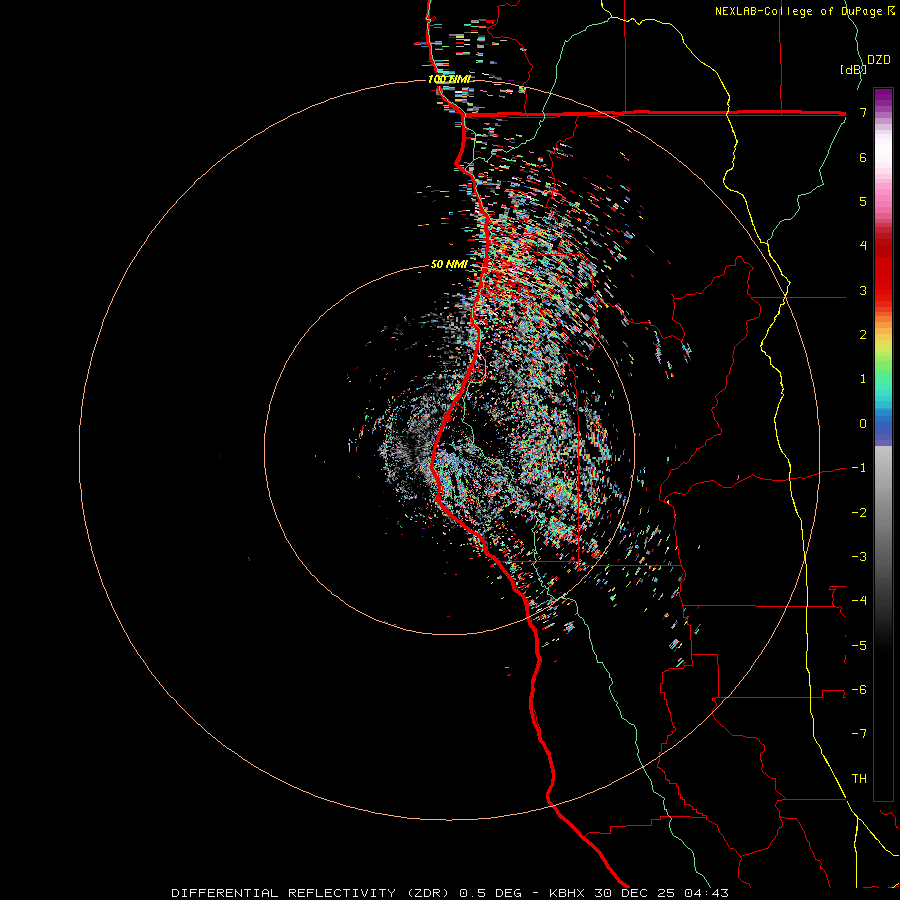This screenshot has height=900, width=900.
Task: Click the scale value -6
Action: click(859, 690)
